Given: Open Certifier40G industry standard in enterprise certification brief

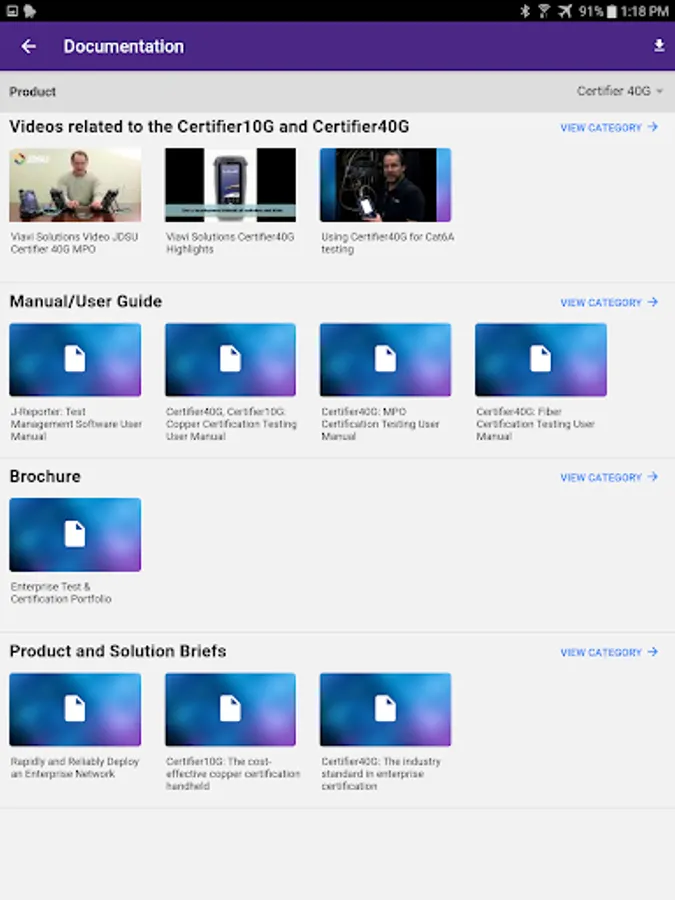Looking at the screenshot, I should 385,710.
